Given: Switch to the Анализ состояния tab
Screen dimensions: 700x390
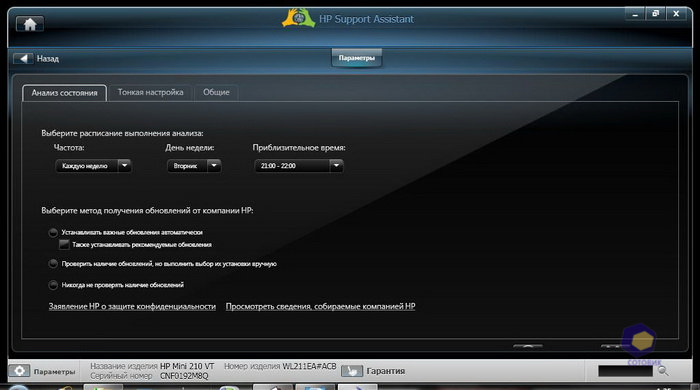Looking at the screenshot, I should click(64, 93).
